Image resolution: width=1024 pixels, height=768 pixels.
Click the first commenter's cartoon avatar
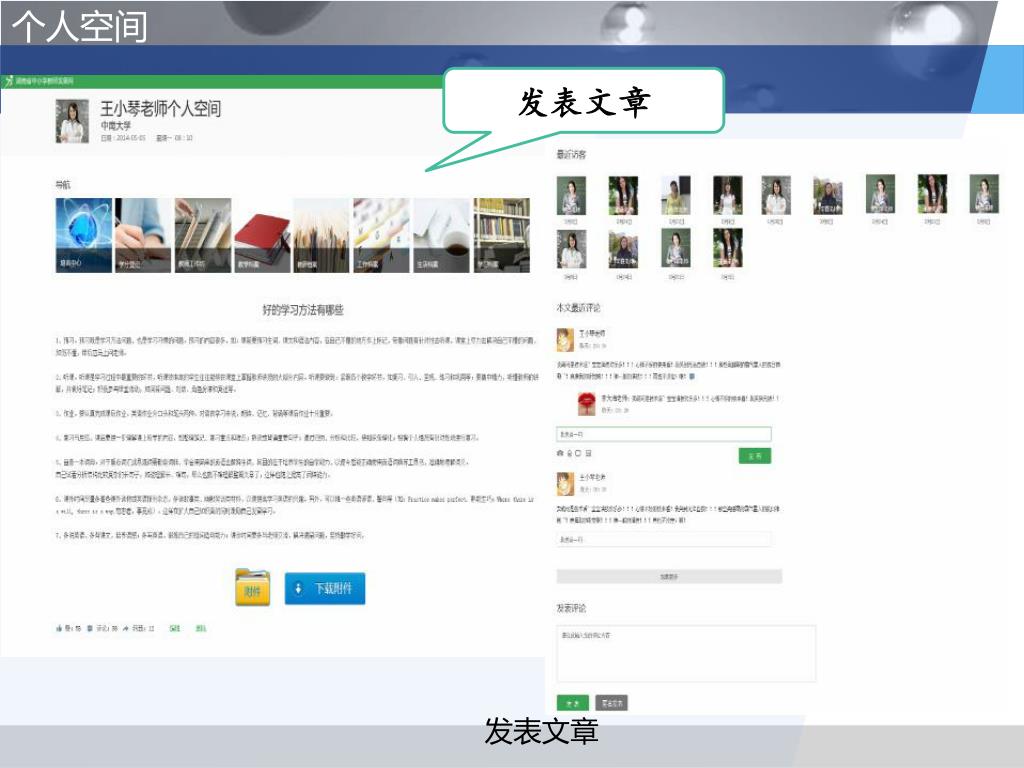click(x=565, y=340)
